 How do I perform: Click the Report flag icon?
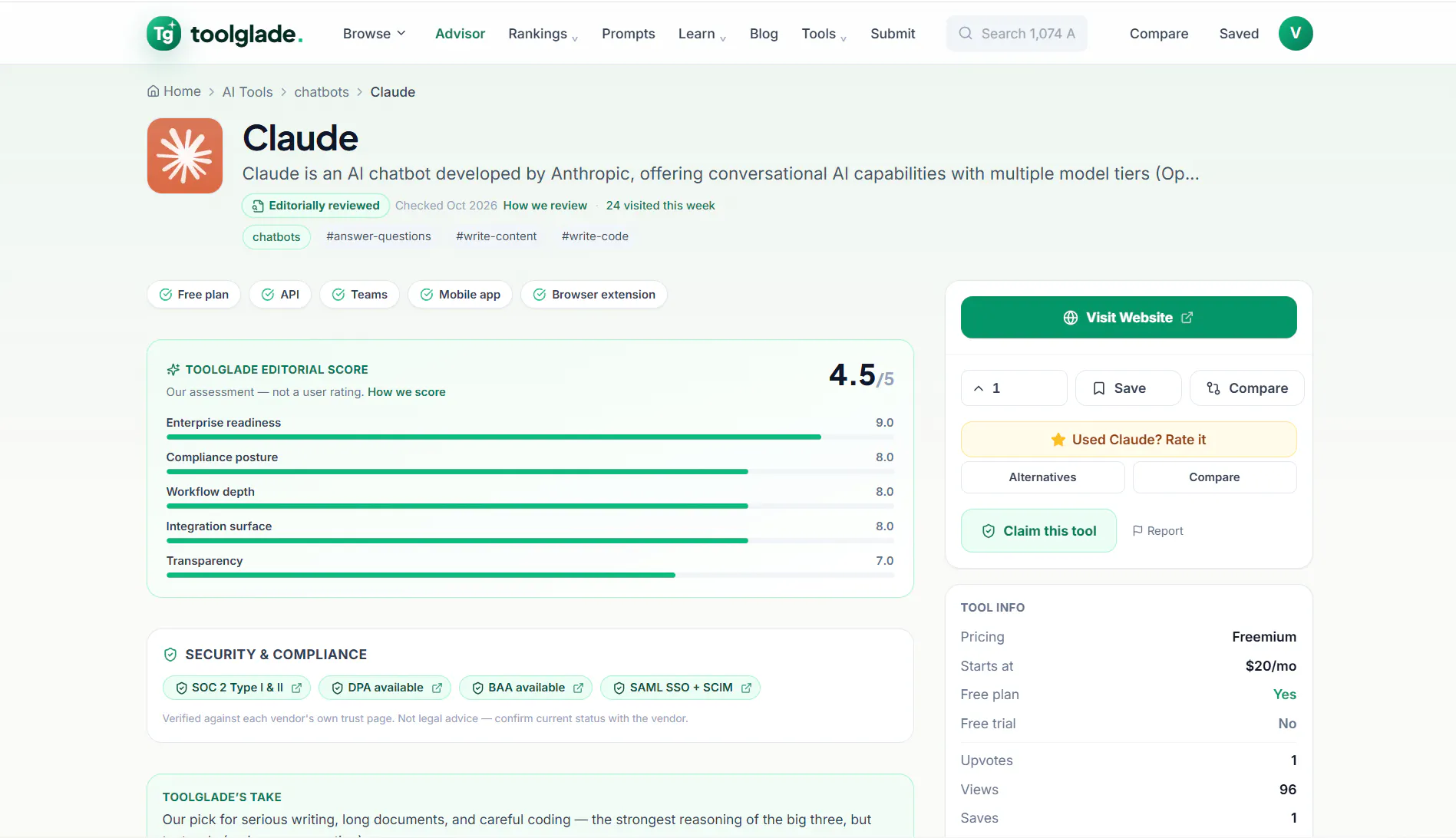(x=1137, y=531)
